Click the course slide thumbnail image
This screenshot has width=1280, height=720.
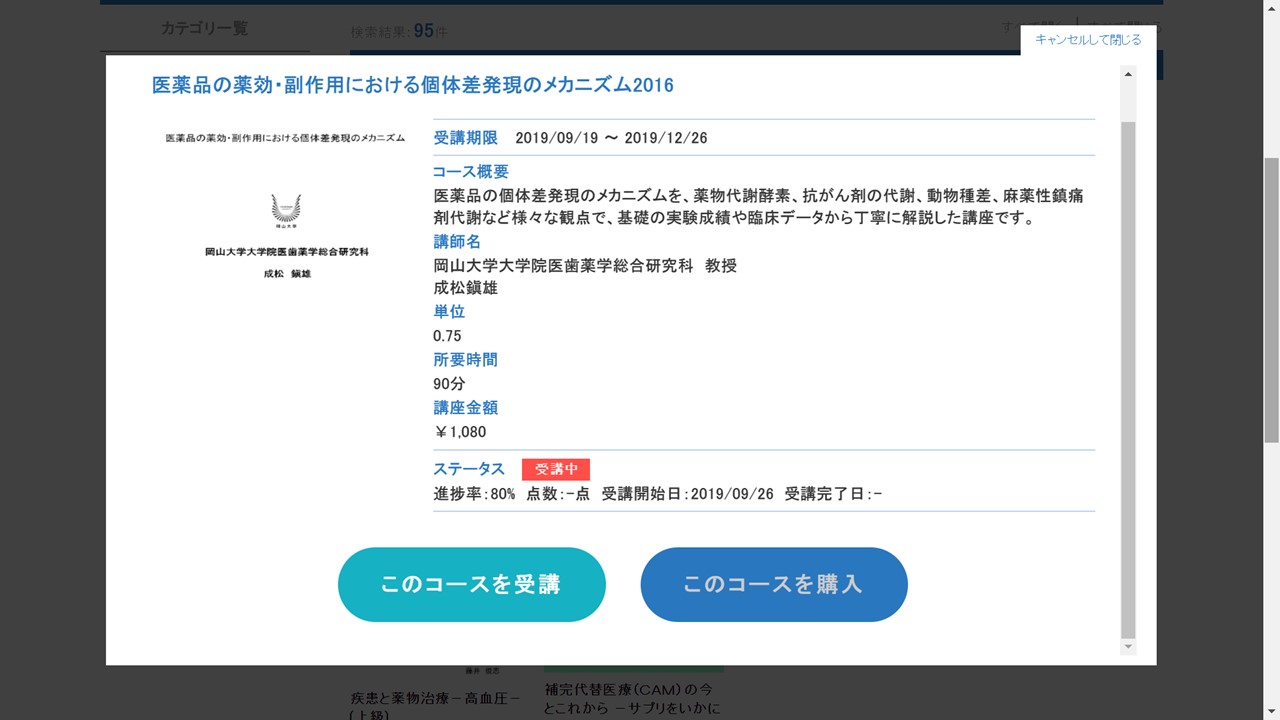pyautogui.click(x=287, y=207)
